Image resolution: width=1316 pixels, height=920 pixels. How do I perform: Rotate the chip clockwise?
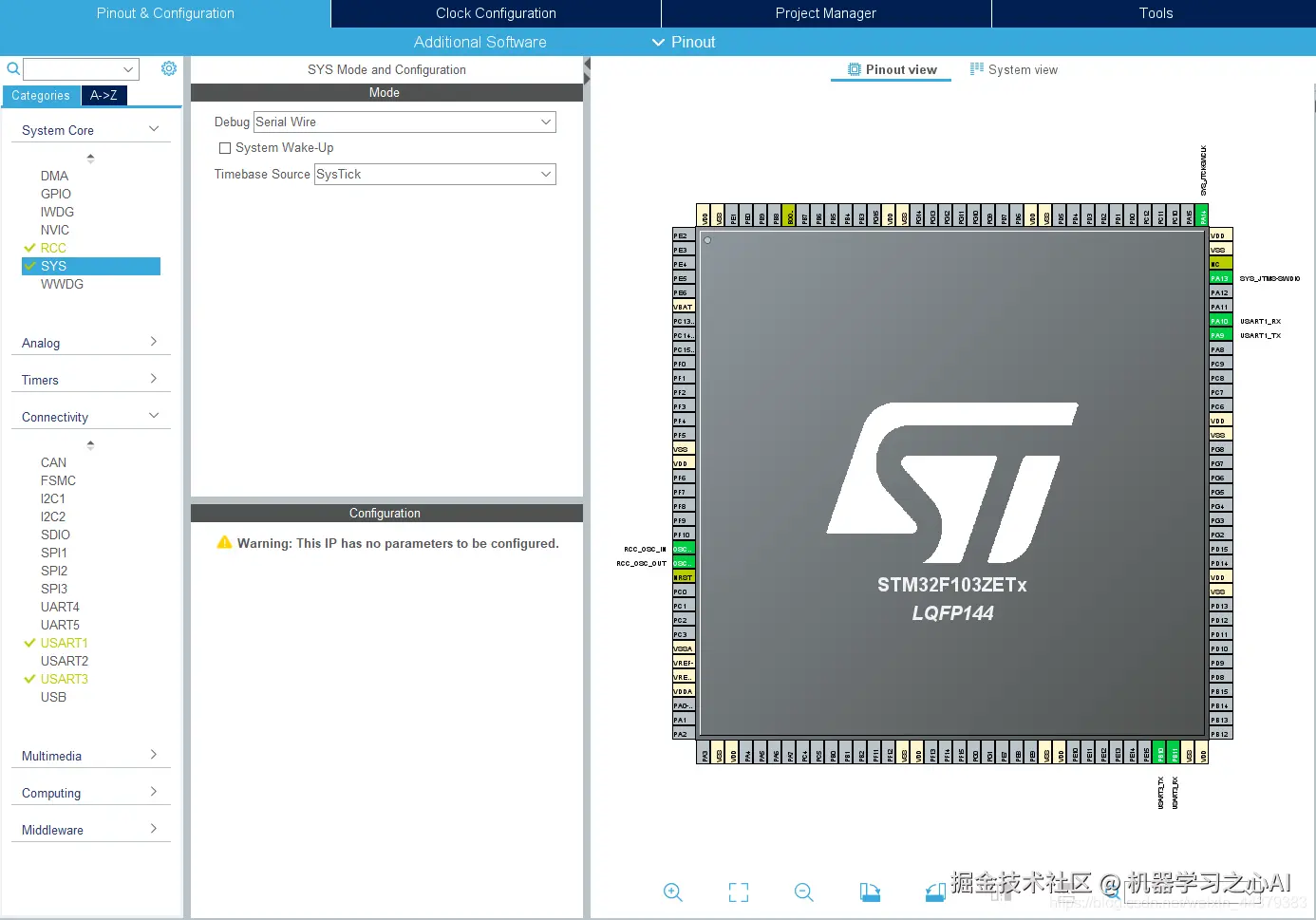click(870, 892)
